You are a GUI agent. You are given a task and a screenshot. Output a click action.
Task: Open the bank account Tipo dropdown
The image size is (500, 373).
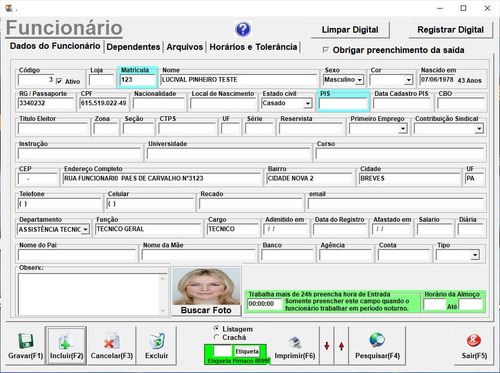(475, 255)
